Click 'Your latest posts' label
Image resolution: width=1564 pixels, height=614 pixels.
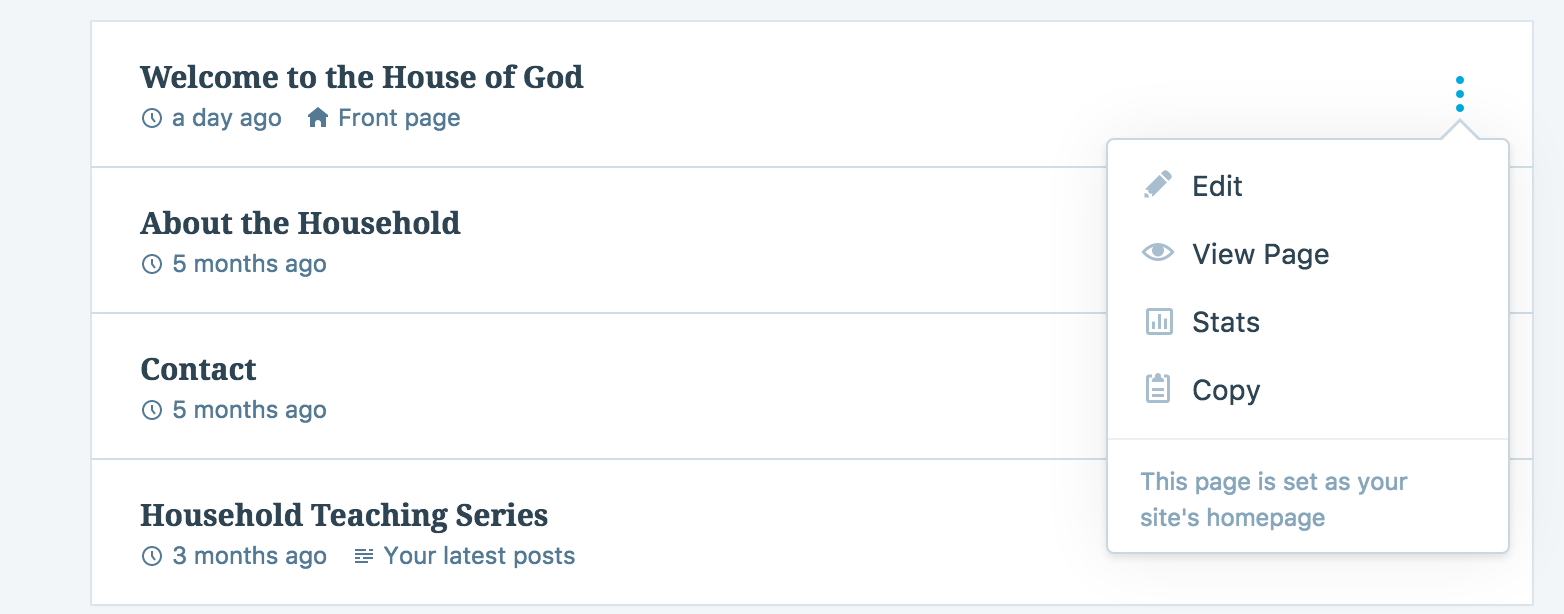click(479, 556)
